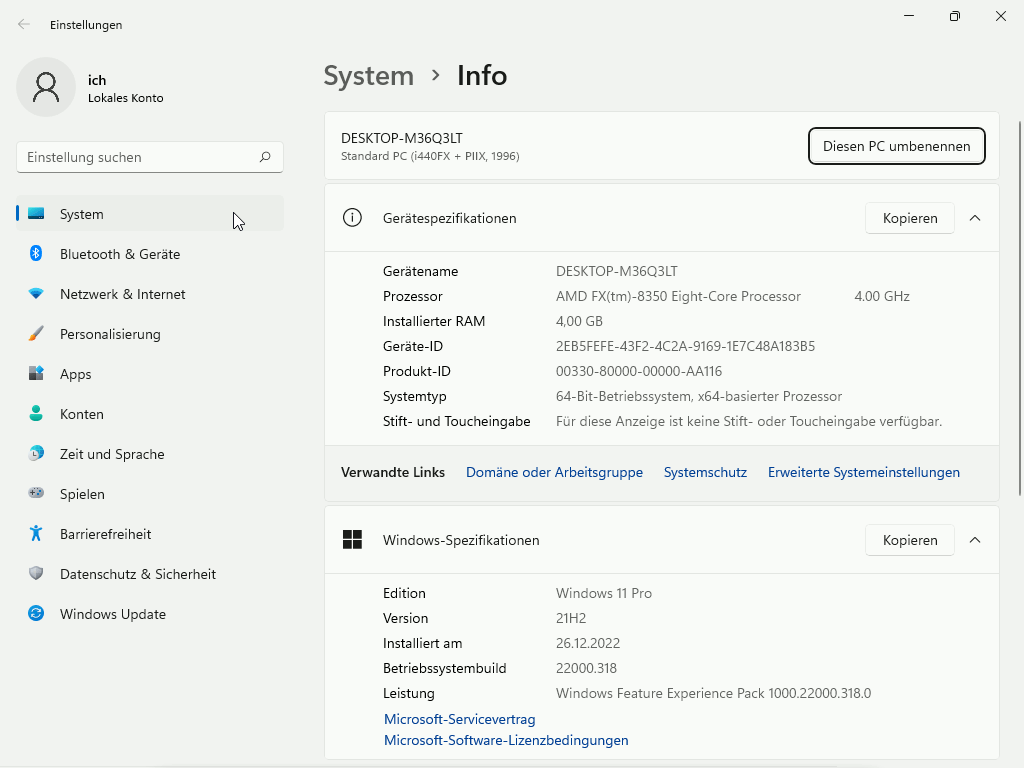Screen dimensions: 1024x768
Task: Open Netzwerk & Internet via its wifi icon
Action: 36,294
